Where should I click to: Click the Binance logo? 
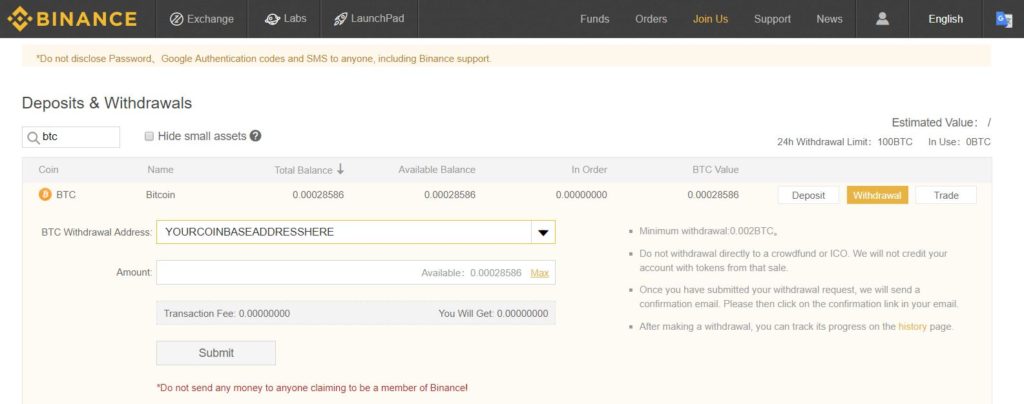click(x=72, y=19)
